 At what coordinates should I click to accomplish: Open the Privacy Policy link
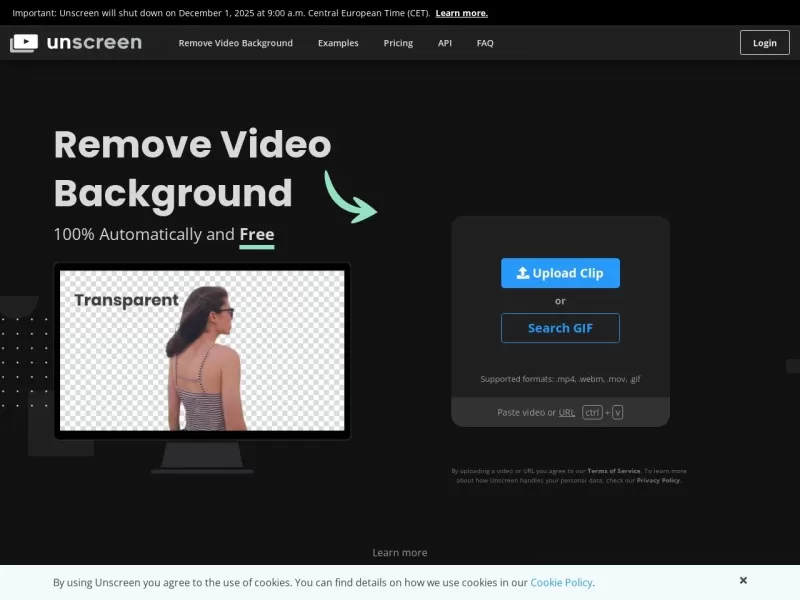click(x=657, y=479)
